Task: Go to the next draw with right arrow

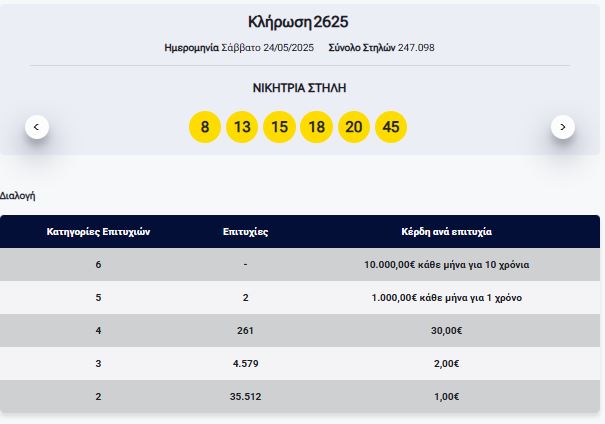Action: click(563, 127)
